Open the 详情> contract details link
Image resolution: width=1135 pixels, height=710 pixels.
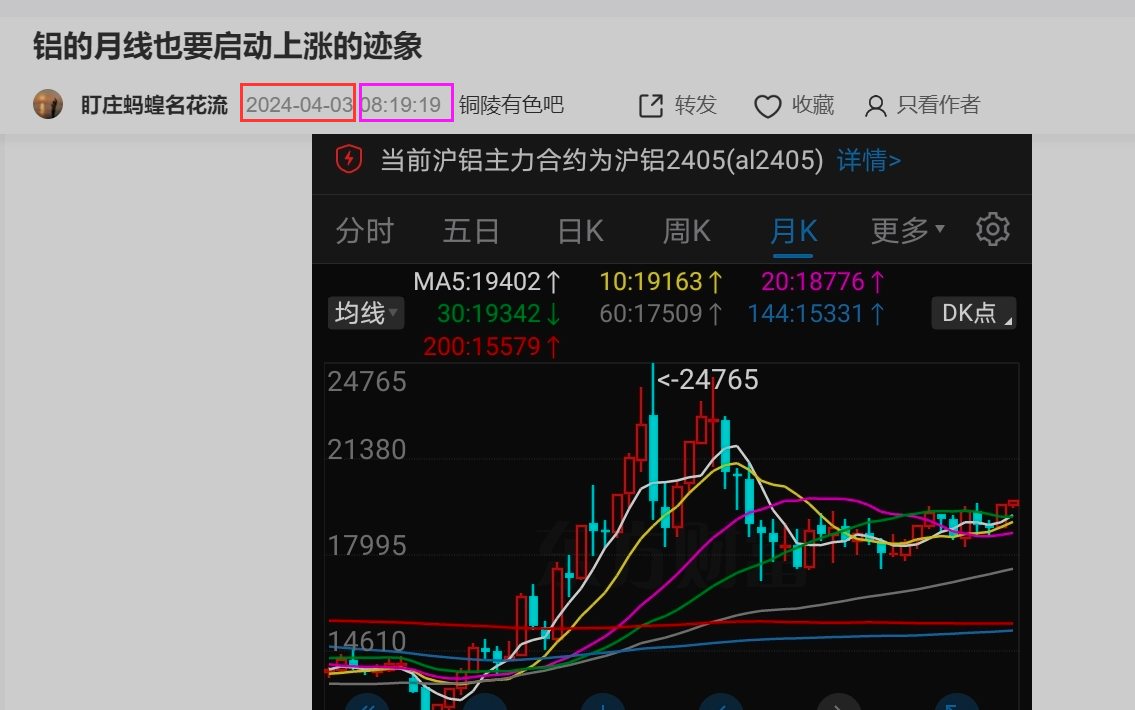[x=869, y=160]
